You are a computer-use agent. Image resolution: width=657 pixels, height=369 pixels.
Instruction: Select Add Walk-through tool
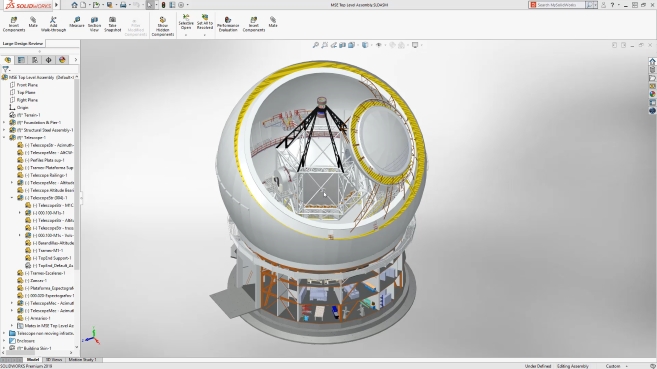[x=53, y=24]
